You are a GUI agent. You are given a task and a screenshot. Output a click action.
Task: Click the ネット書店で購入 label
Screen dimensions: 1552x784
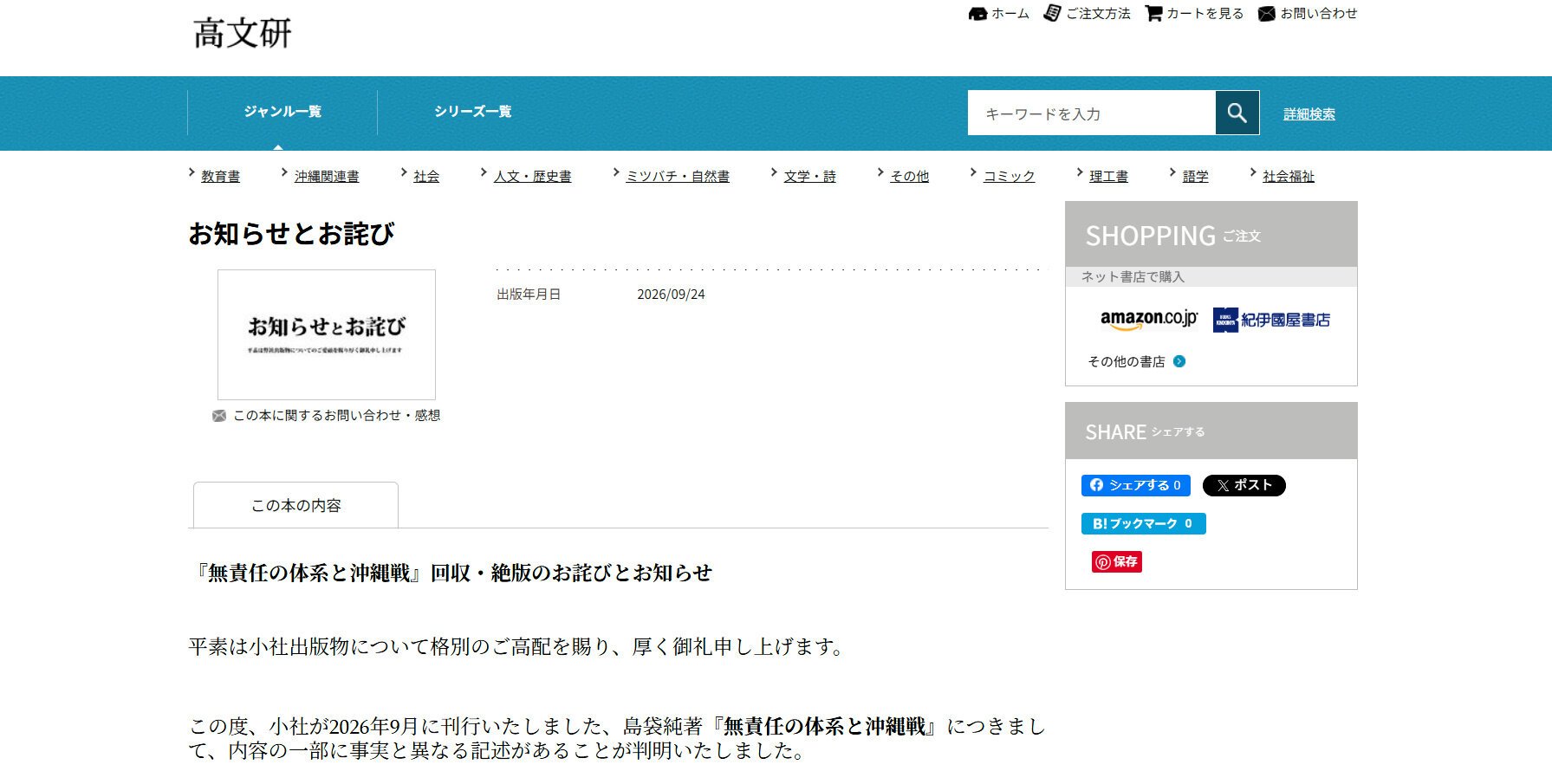coord(1133,277)
